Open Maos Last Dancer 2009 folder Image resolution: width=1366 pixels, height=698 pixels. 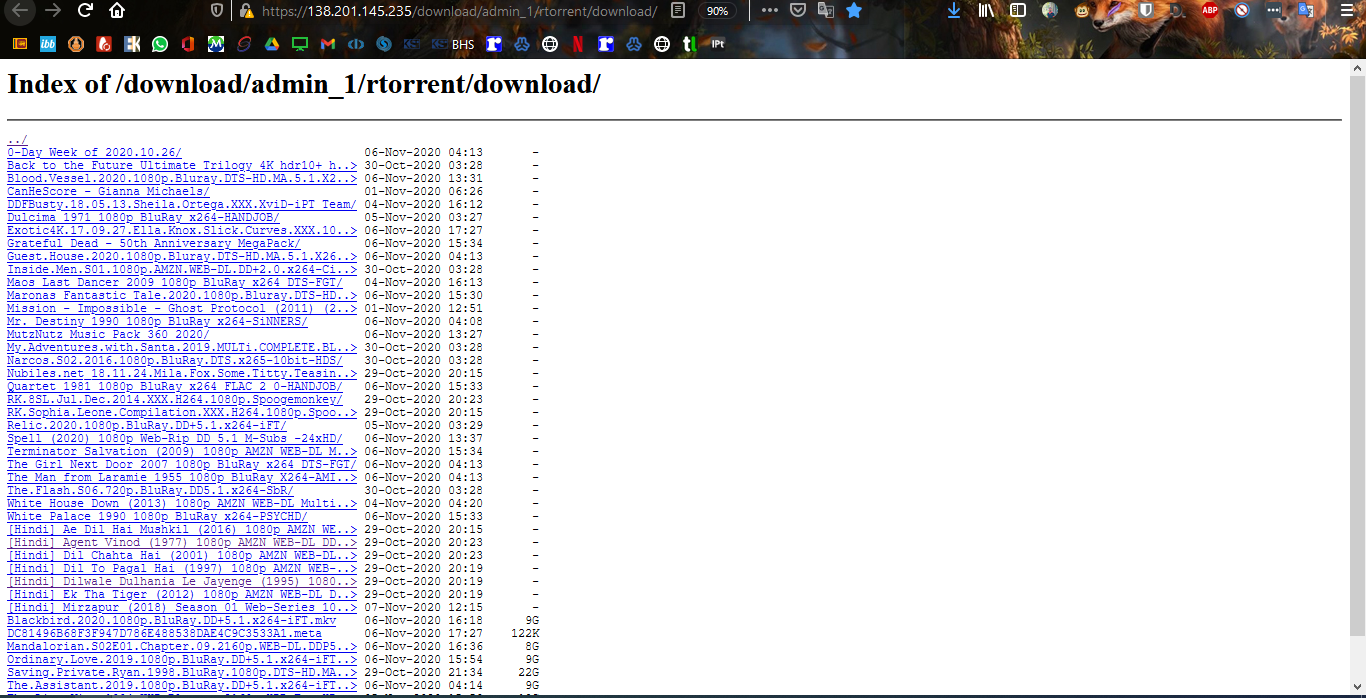click(175, 282)
